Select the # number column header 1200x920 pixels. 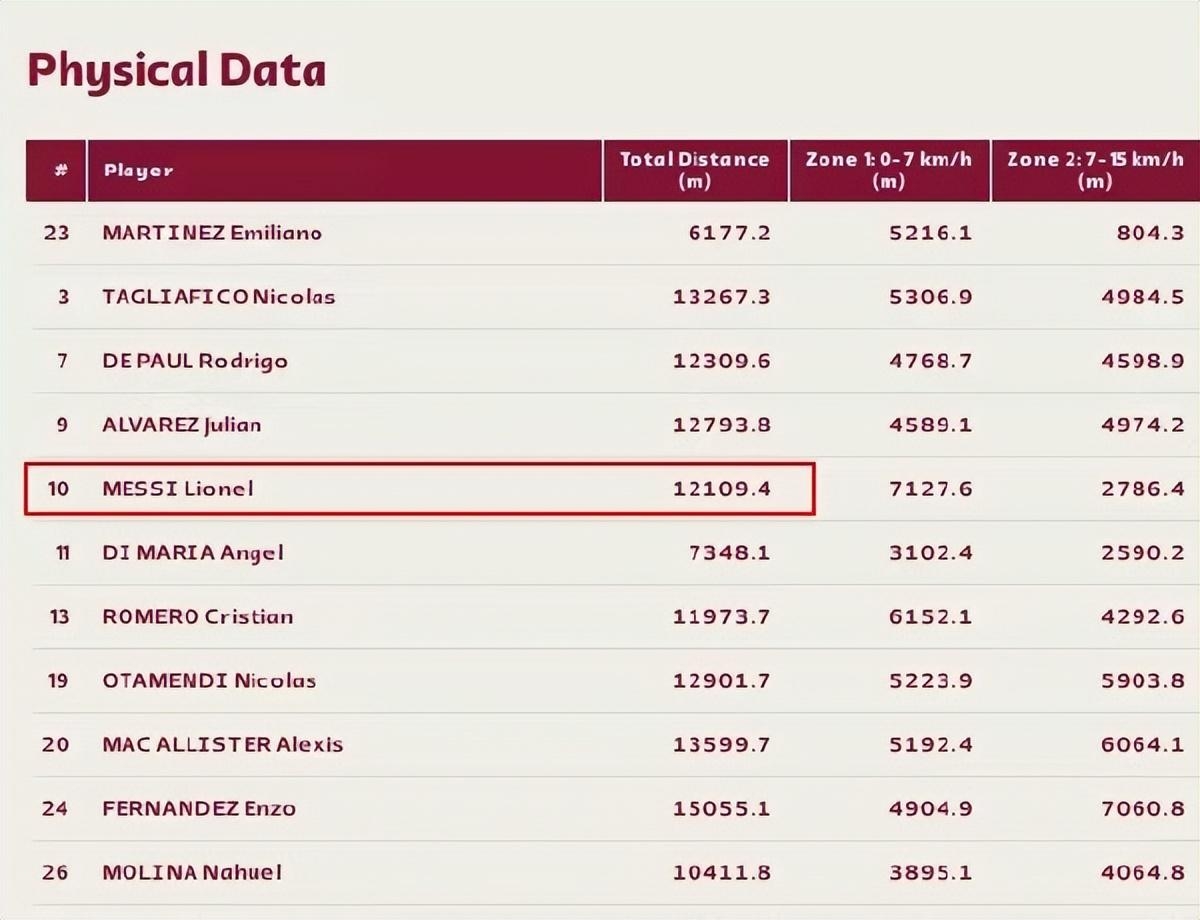coord(56,170)
